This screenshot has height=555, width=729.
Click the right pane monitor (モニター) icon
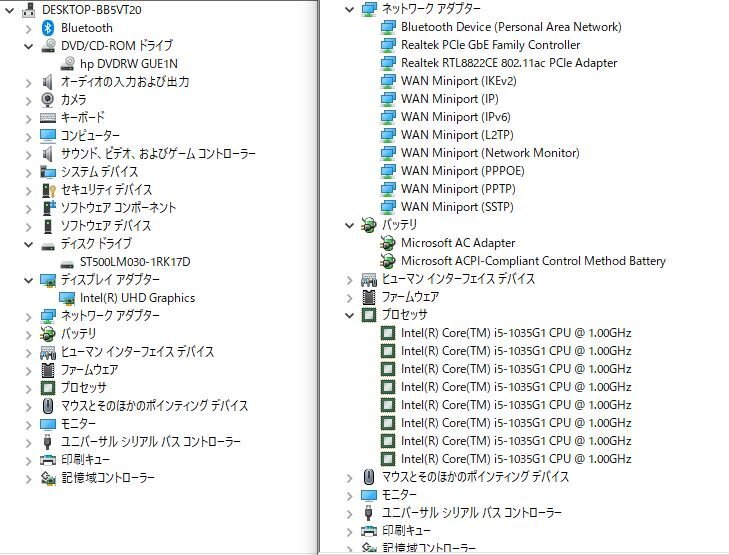369,495
